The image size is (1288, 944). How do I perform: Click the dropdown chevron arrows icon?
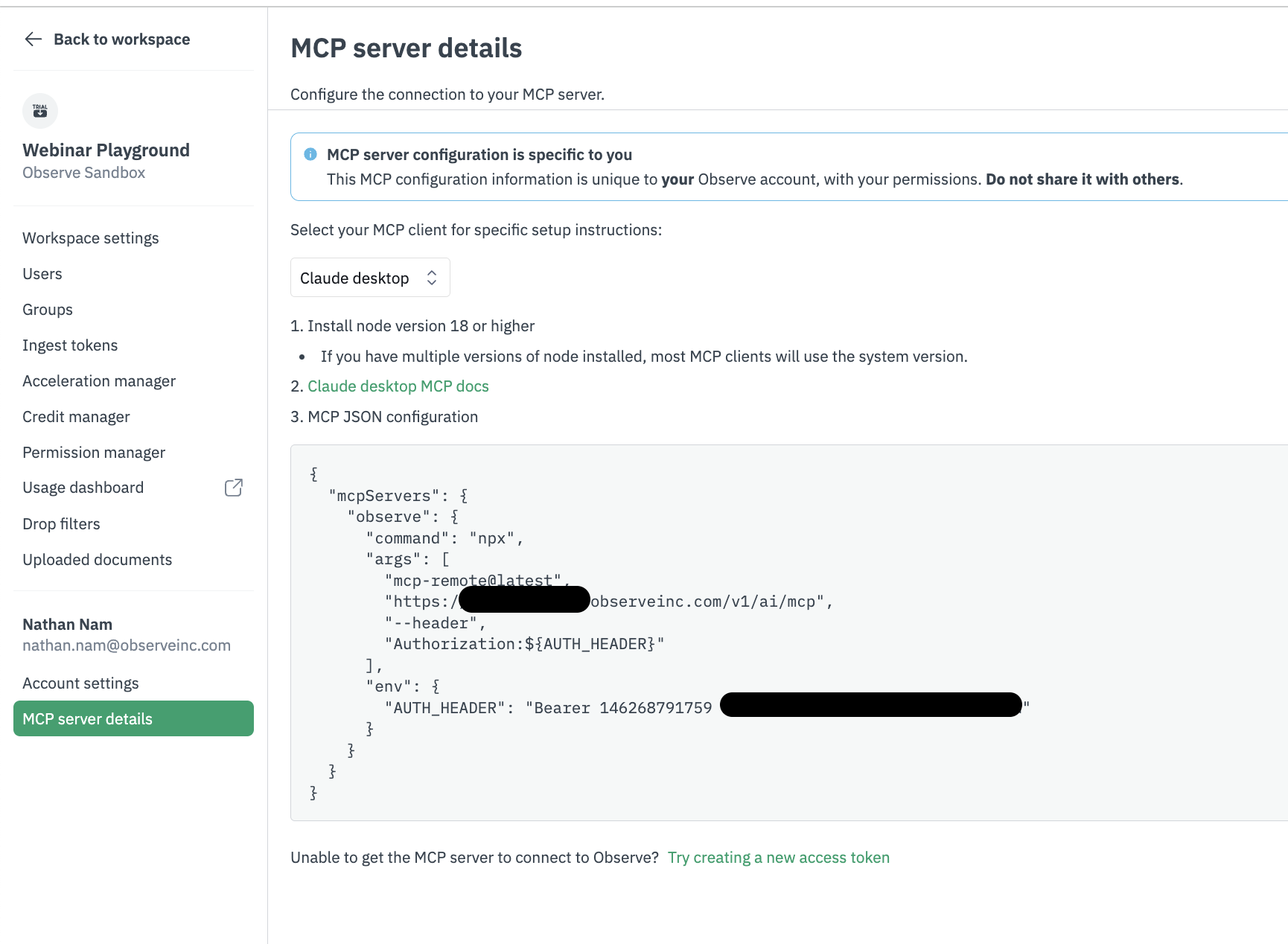[432, 278]
